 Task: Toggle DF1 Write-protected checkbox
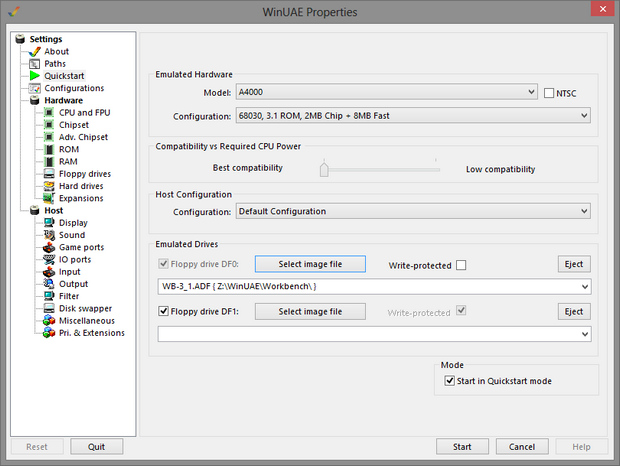[461, 310]
